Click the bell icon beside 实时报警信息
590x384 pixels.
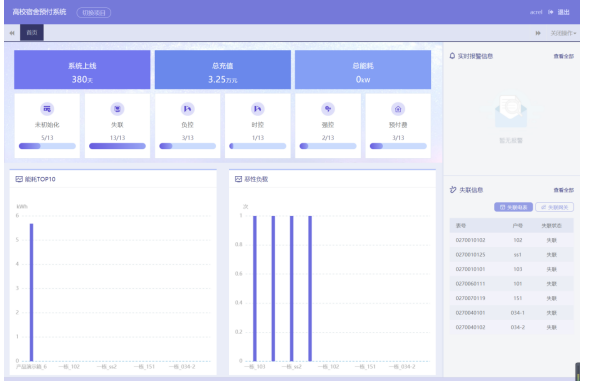(452, 56)
